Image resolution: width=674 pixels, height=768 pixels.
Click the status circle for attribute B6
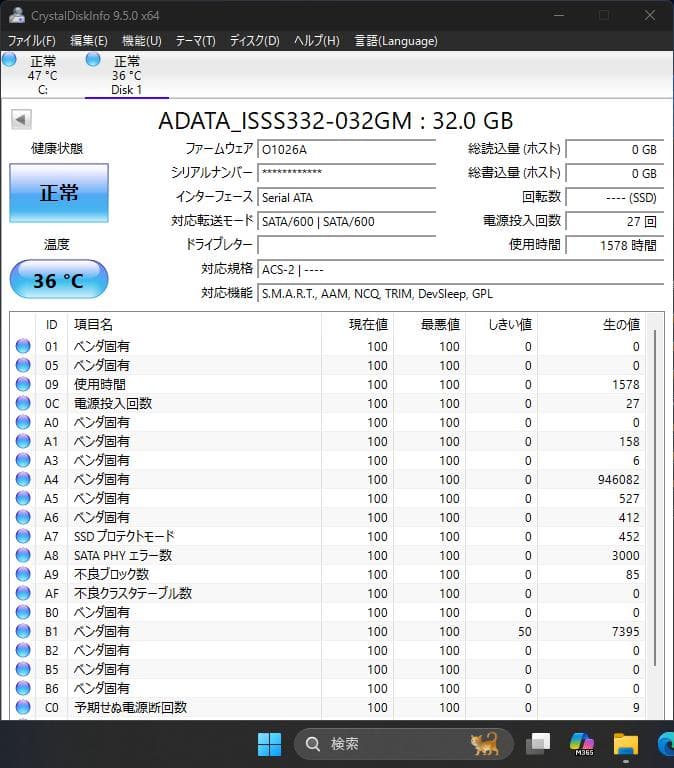point(23,688)
